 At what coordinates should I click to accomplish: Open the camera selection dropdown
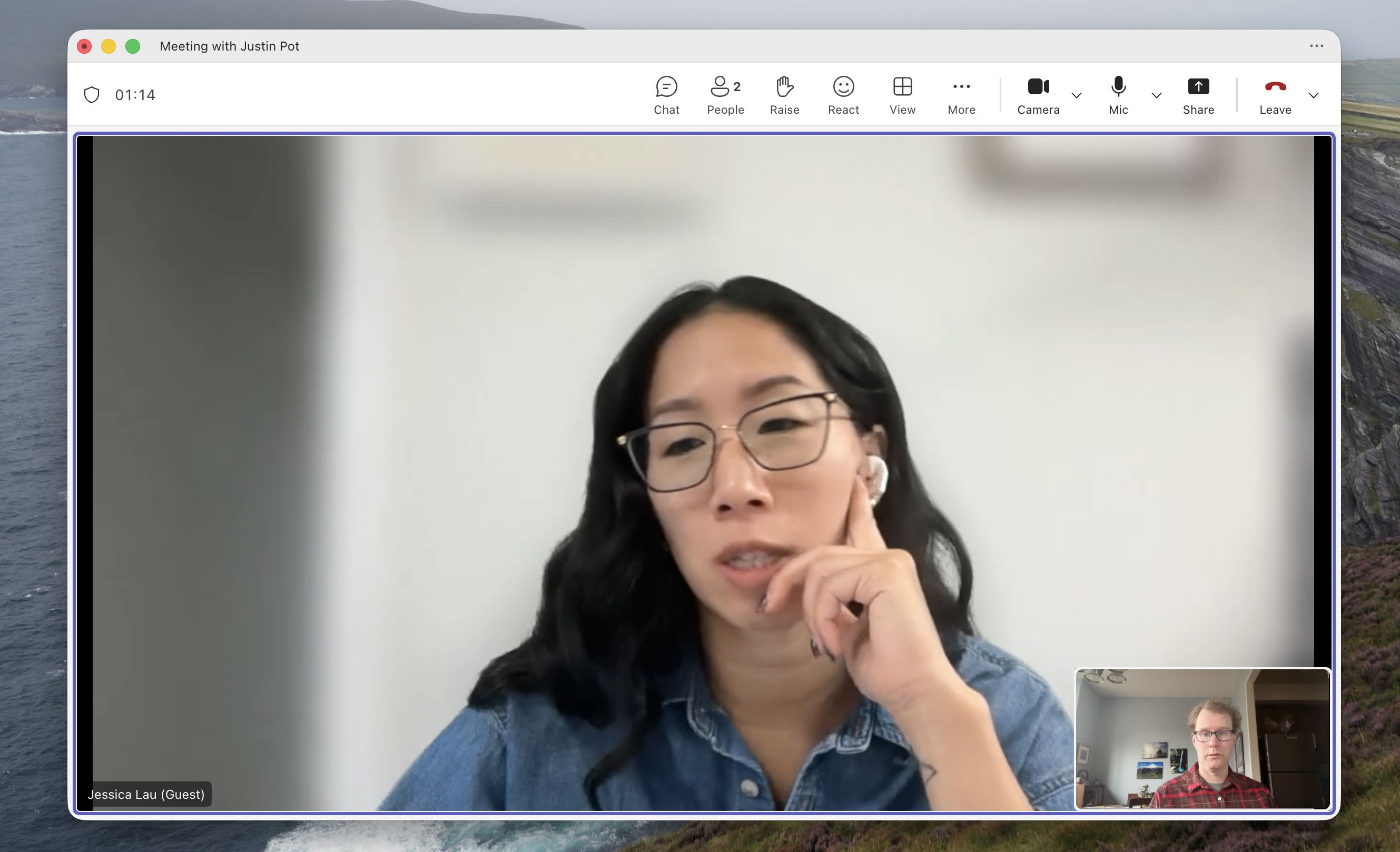click(1077, 96)
